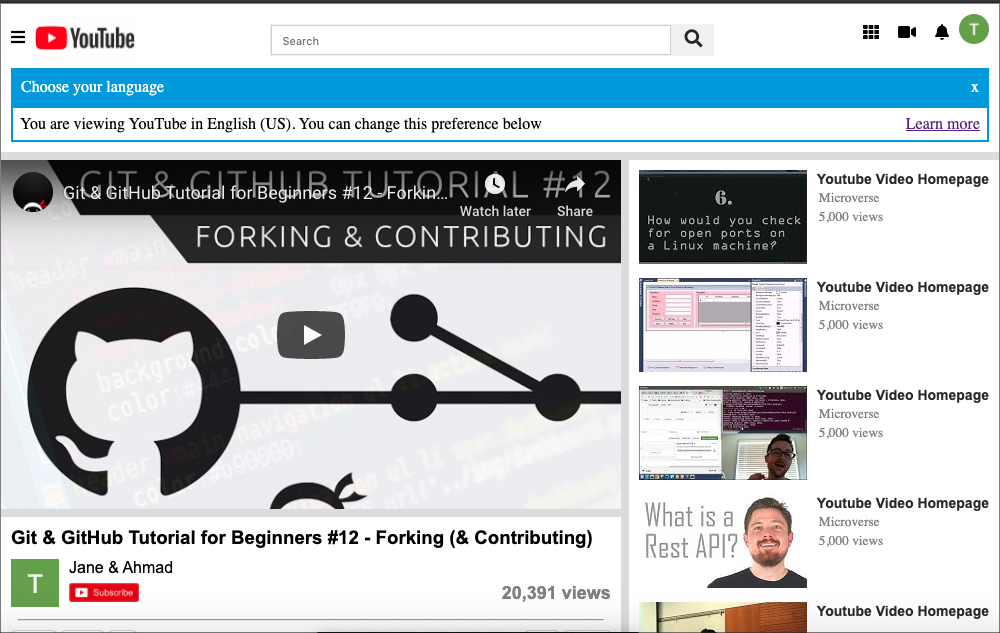Play the Git & GitHub tutorial video
The image size is (1000, 633).
coord(311,335)
